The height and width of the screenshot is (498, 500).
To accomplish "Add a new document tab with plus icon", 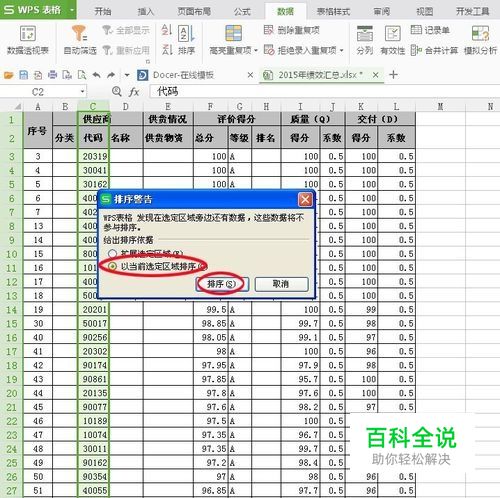I will [393, 75].
